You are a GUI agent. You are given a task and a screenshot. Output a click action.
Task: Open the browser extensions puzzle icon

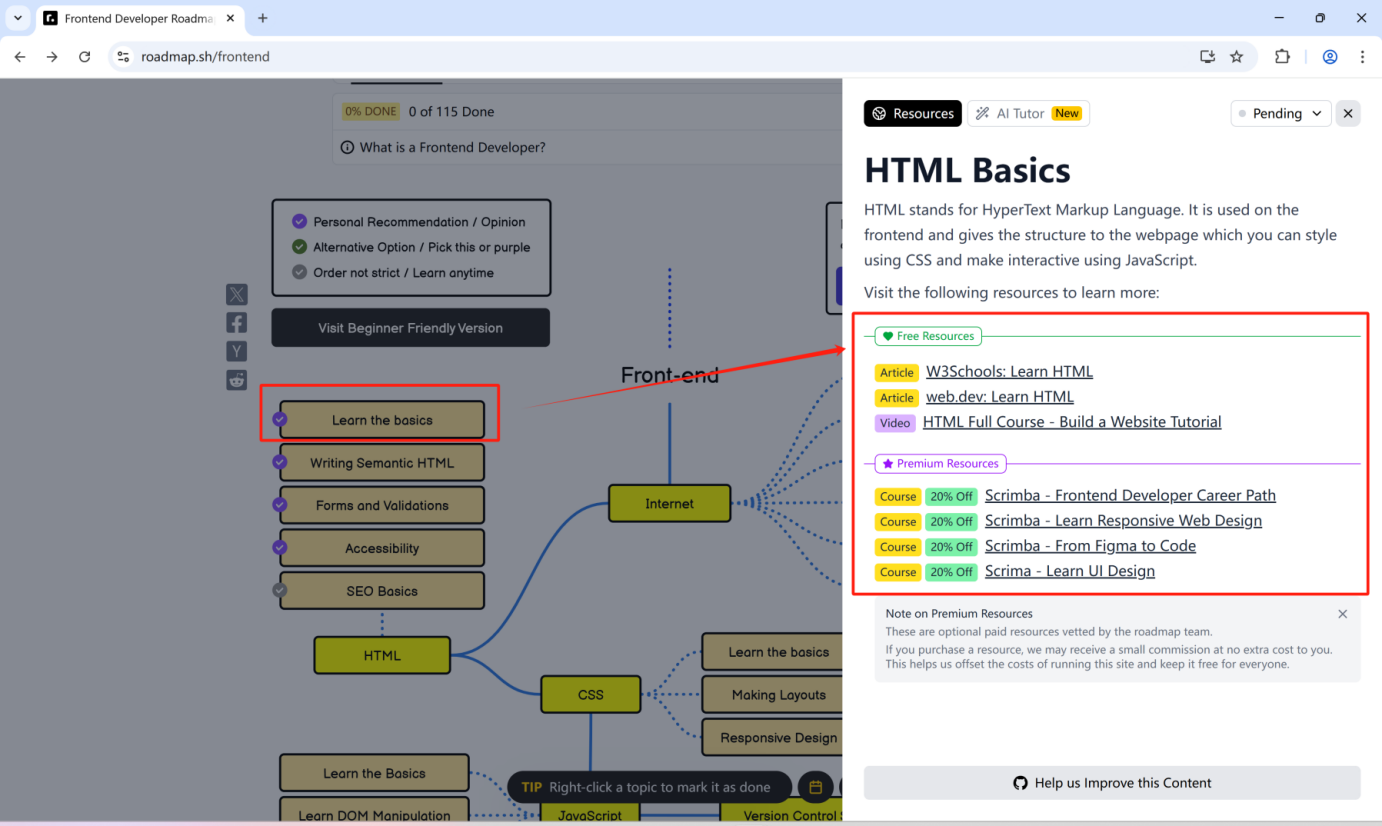(x=1283, y=57)
